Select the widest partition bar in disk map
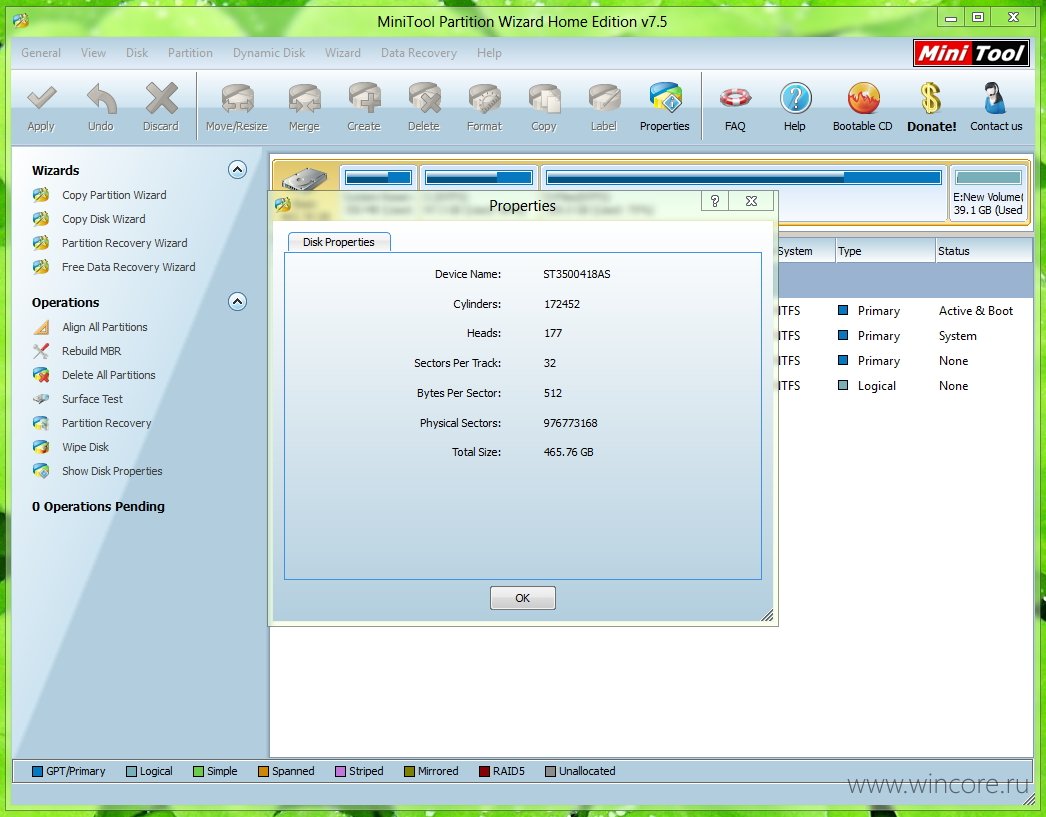The image size is (1046, 817). (x=744, y=177)
